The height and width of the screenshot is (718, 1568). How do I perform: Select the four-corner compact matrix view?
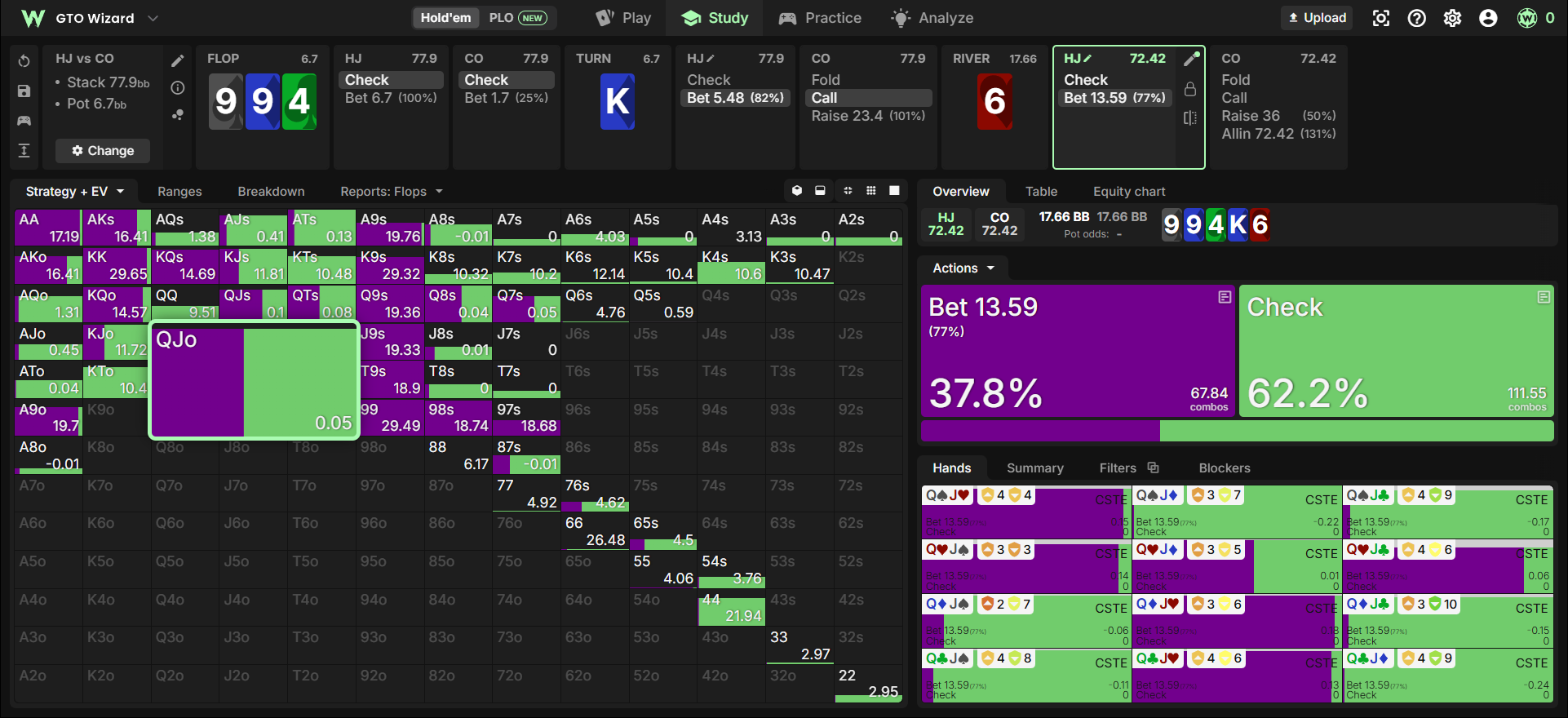tap(848, 191)
